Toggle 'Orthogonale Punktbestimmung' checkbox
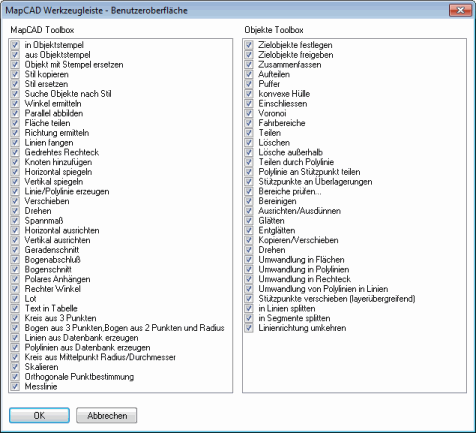The image size is (476, 433). pos(15,377)
